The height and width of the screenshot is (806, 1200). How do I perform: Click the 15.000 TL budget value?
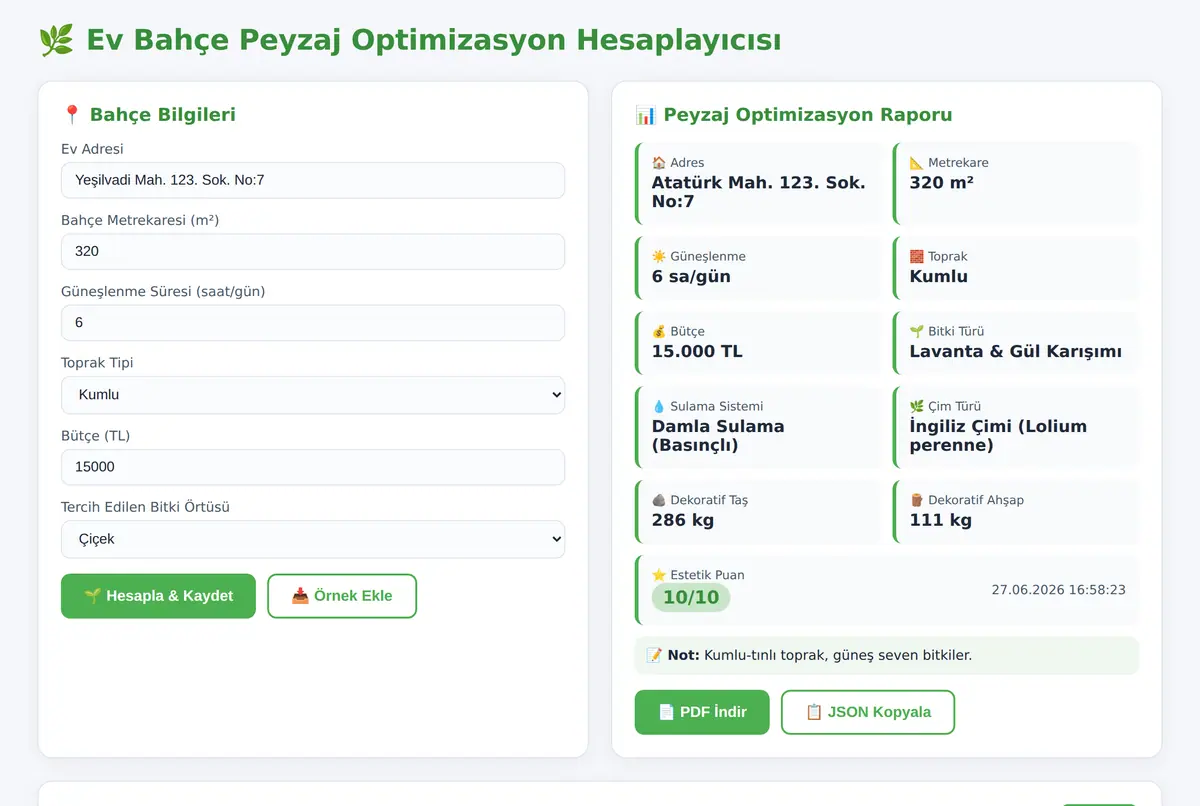tap(697, 351)
